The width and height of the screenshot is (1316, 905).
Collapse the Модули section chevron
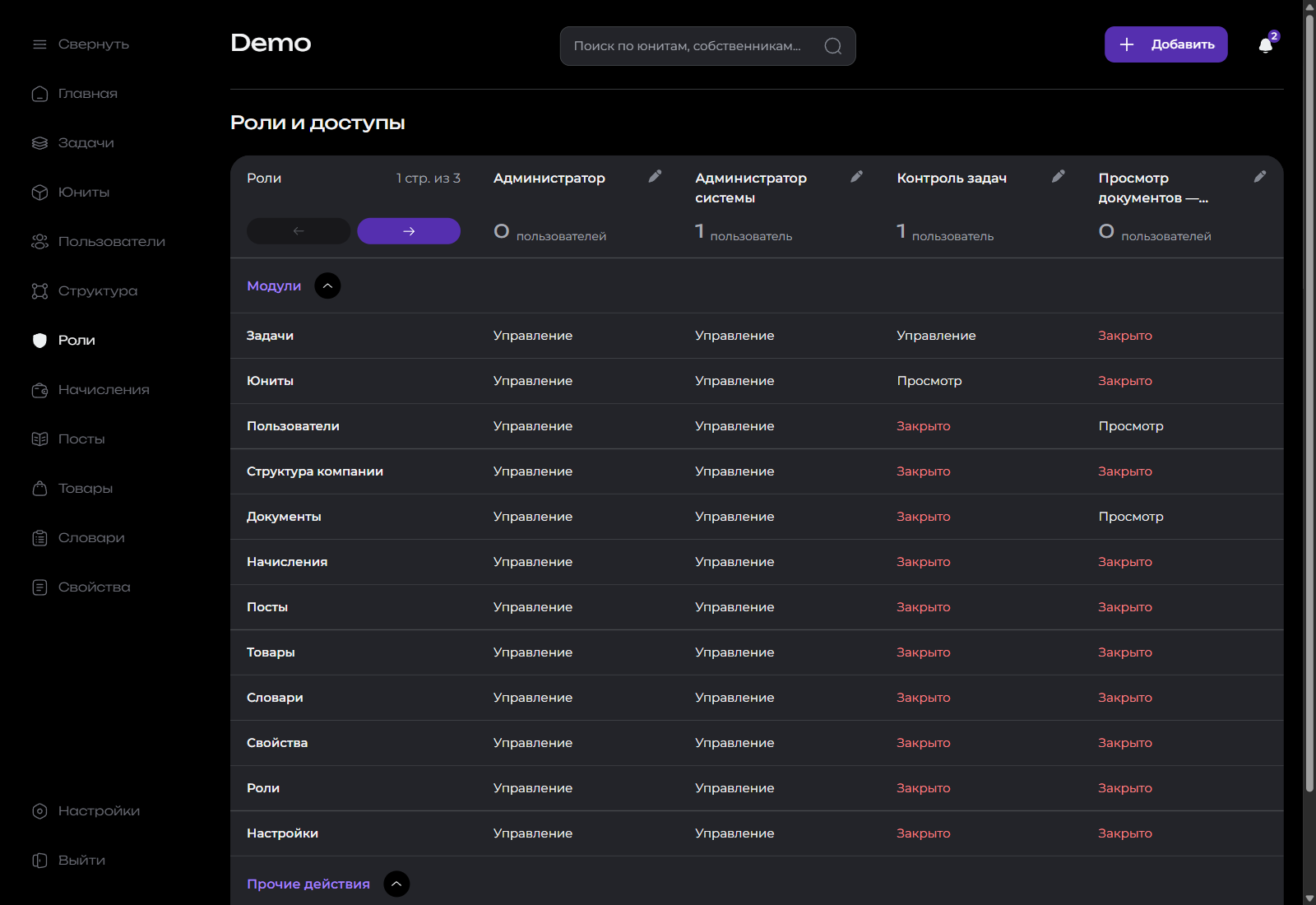[x=327, y=285]
